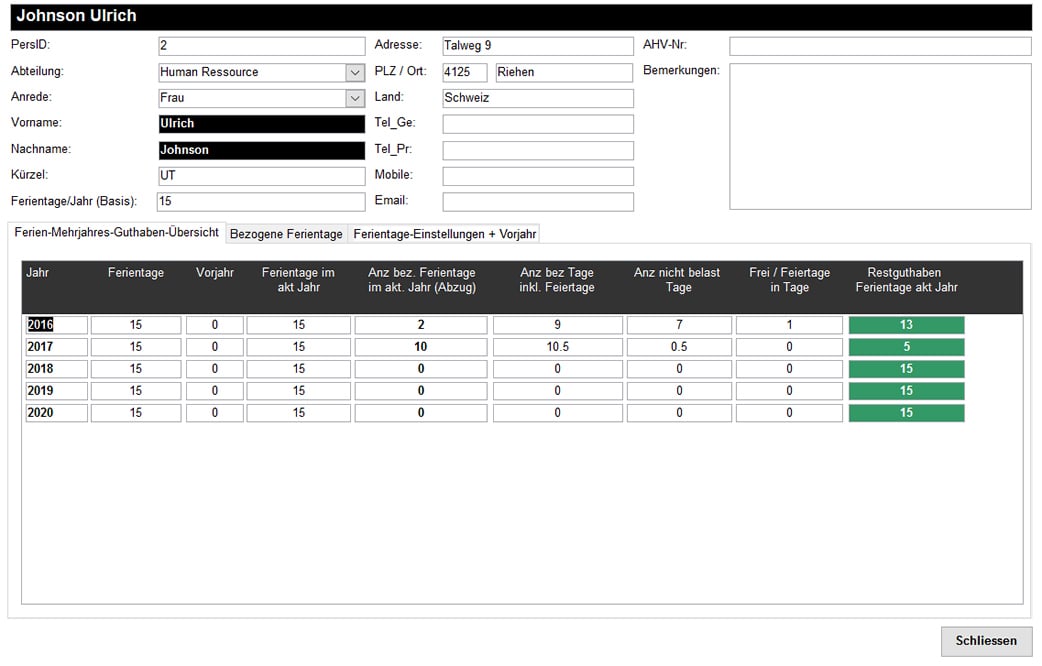Focus the Ferientage/Jahr (Basis) field
Viewport: 1042px width, 666px height.
tap(261, 202)
